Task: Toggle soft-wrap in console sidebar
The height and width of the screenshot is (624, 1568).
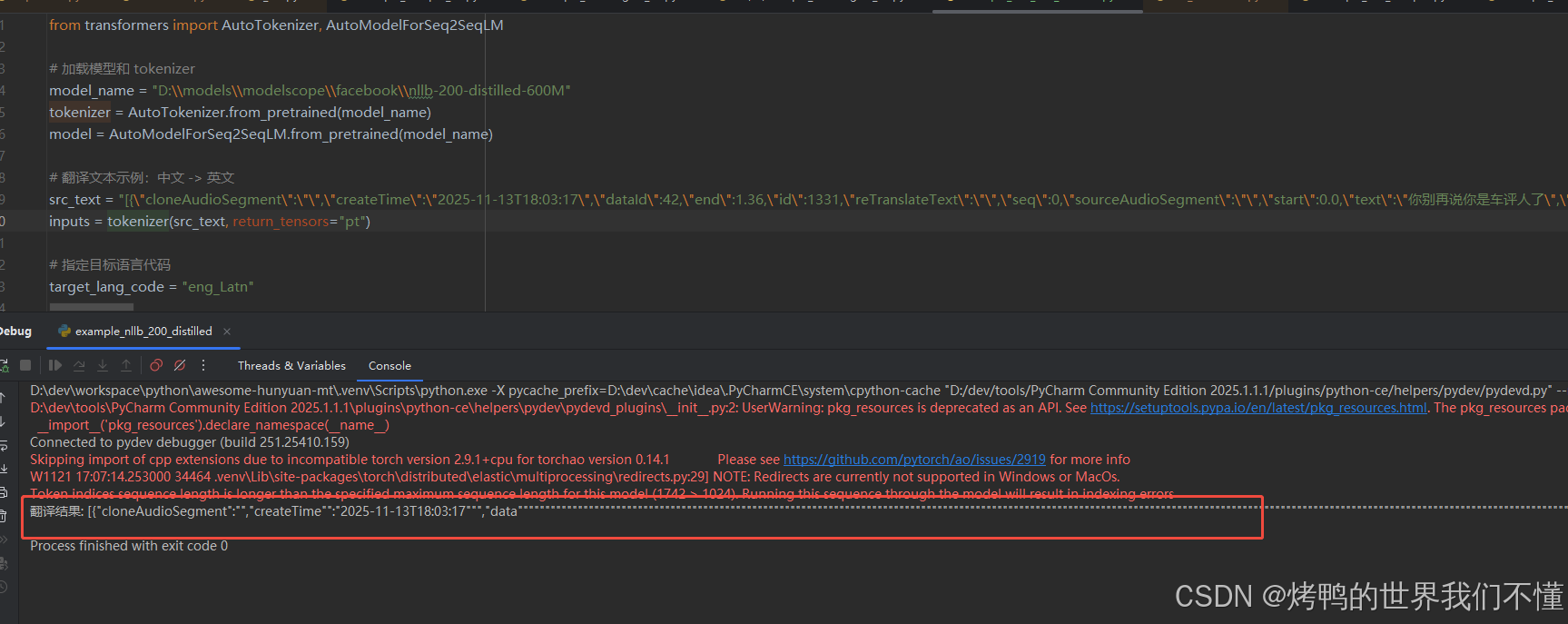Action: 4,445
